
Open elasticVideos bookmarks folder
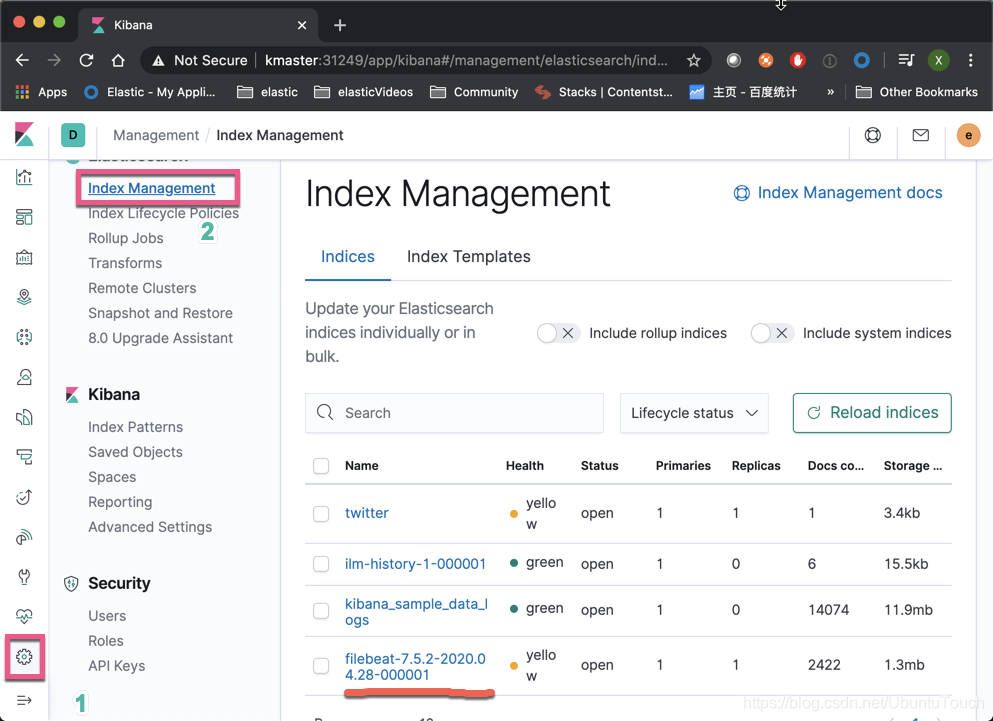pos(364,92)
